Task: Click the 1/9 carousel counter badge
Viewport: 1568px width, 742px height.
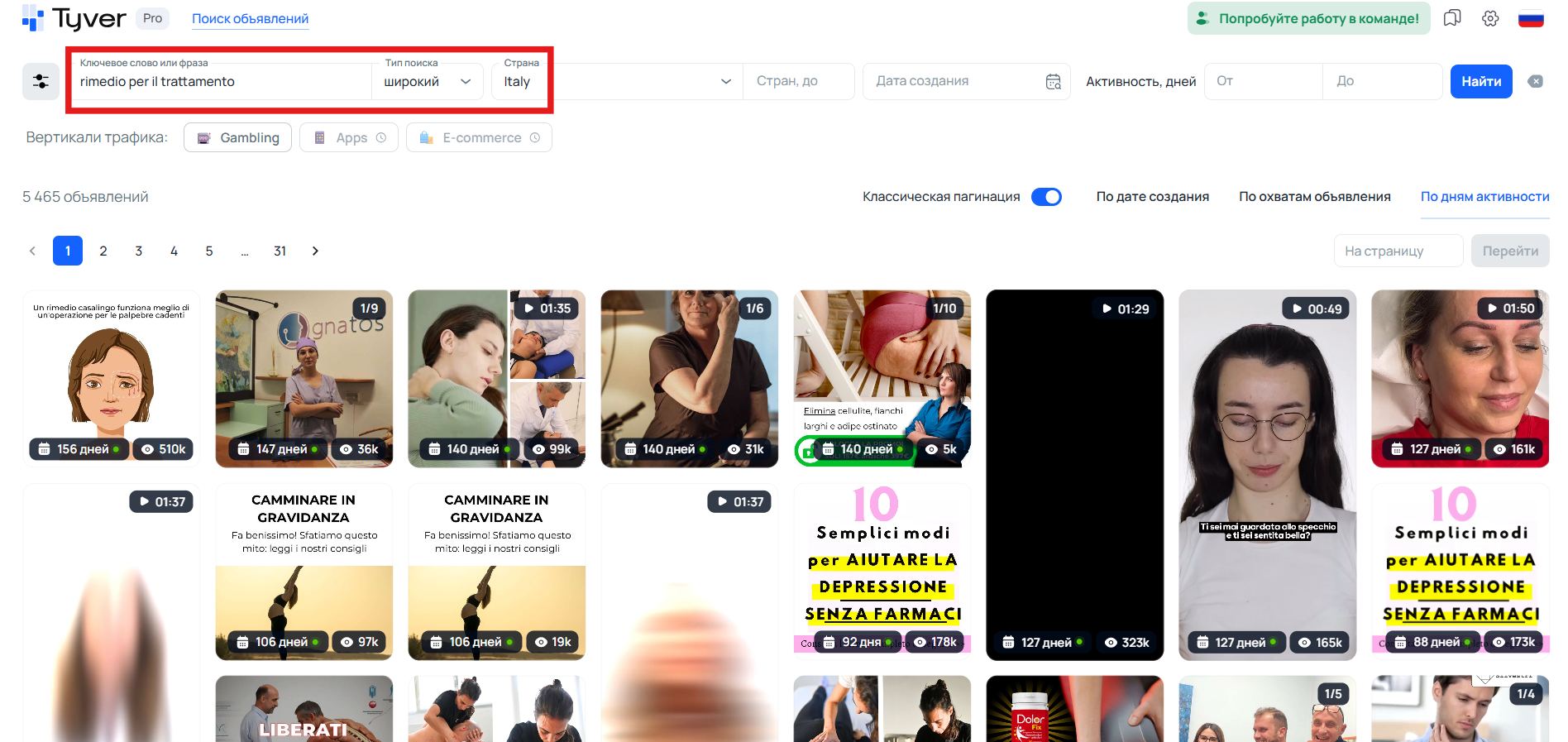Action: (x=369, y=309)
